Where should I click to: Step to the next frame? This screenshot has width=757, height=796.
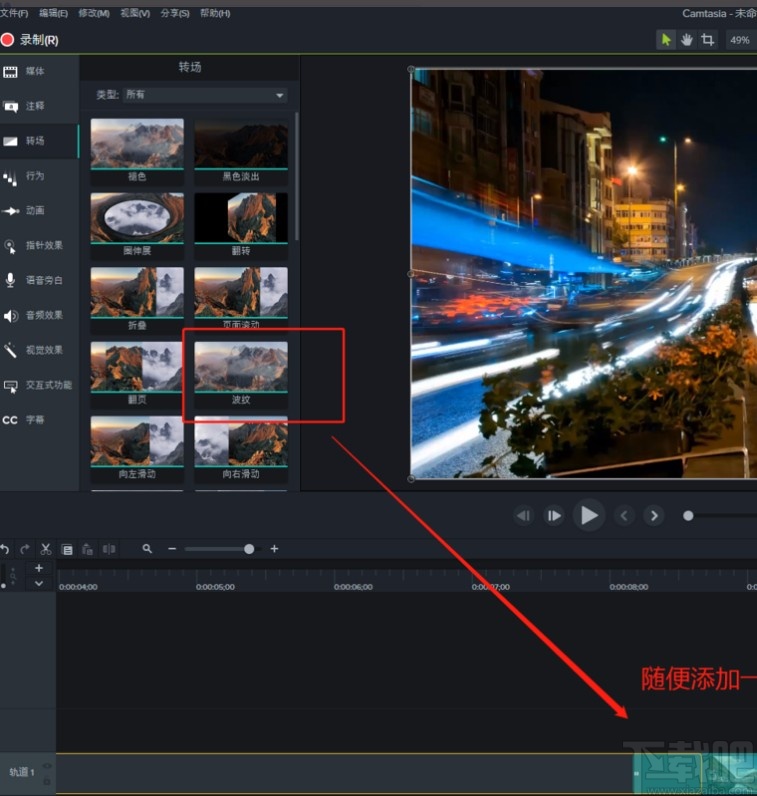(553, 516)
